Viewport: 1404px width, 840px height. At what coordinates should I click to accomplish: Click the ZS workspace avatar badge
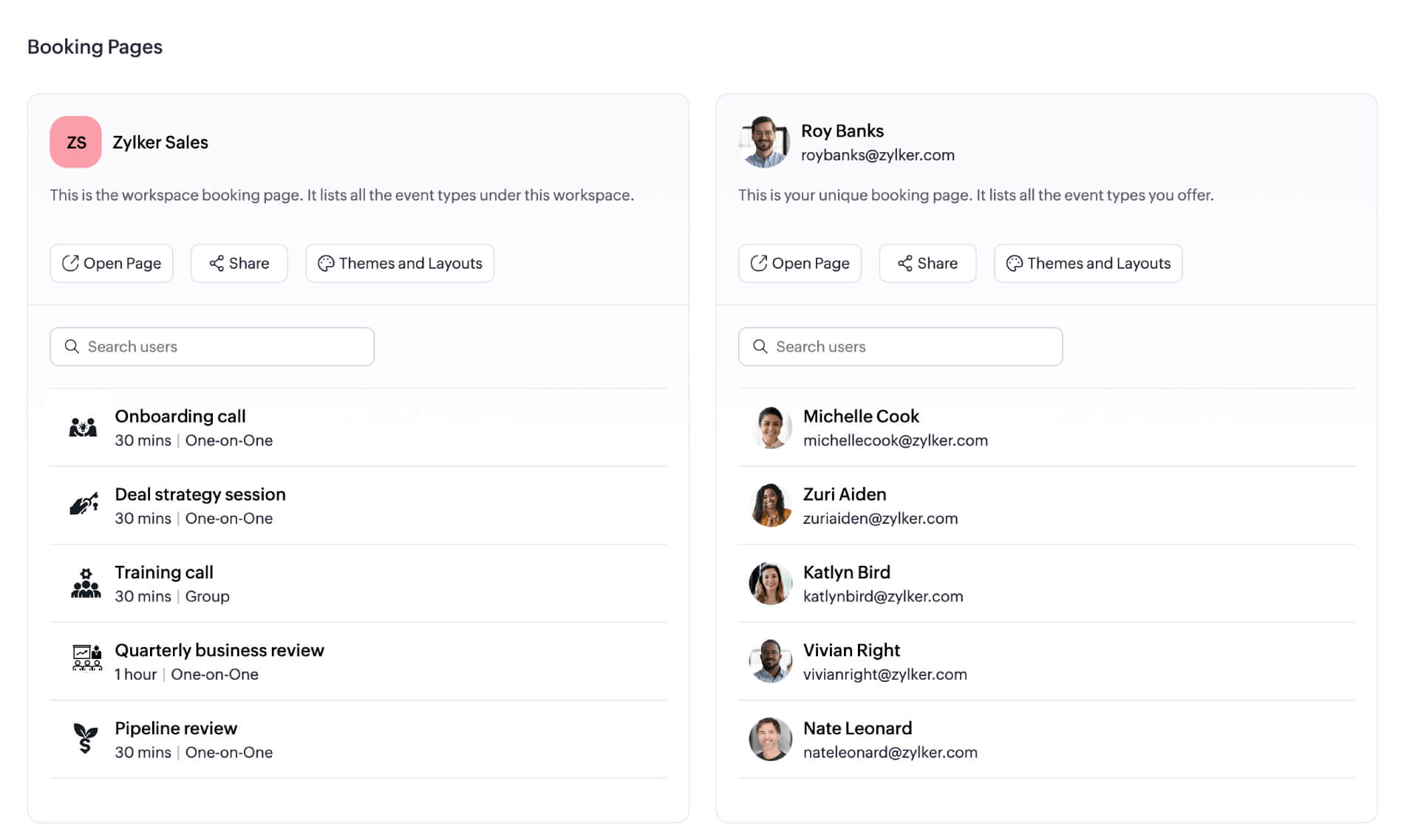[x=75, y=141]
